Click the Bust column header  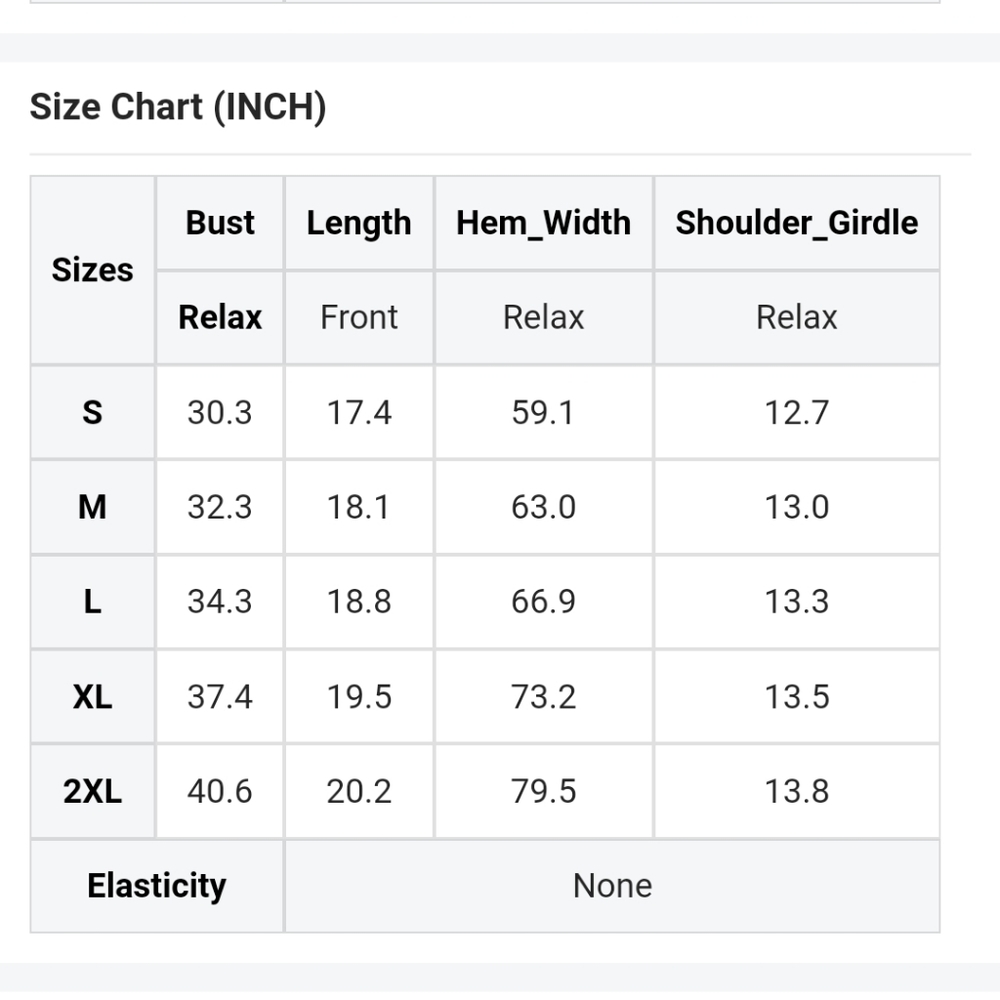coord(220,223)
